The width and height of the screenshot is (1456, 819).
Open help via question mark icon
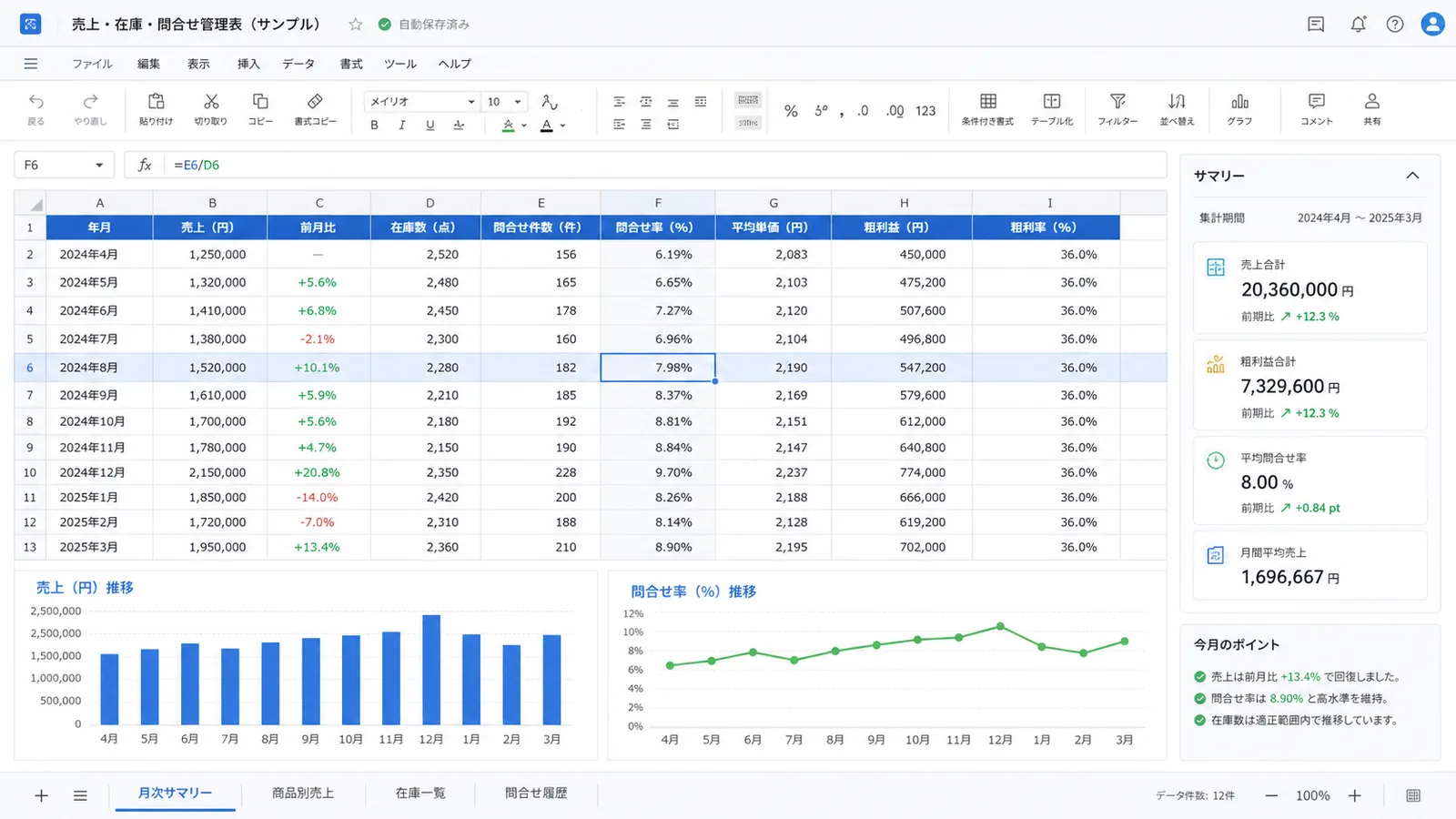(1395, 25)
